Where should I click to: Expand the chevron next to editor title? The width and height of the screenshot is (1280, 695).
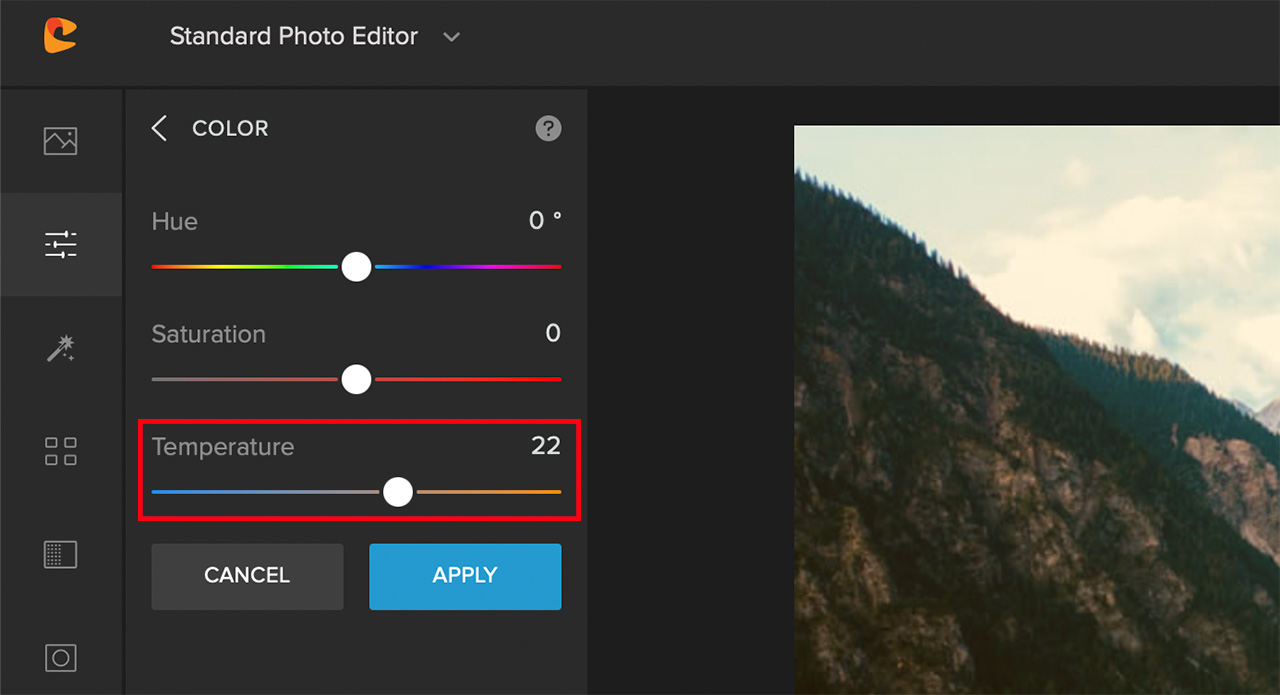coord(450,36)
